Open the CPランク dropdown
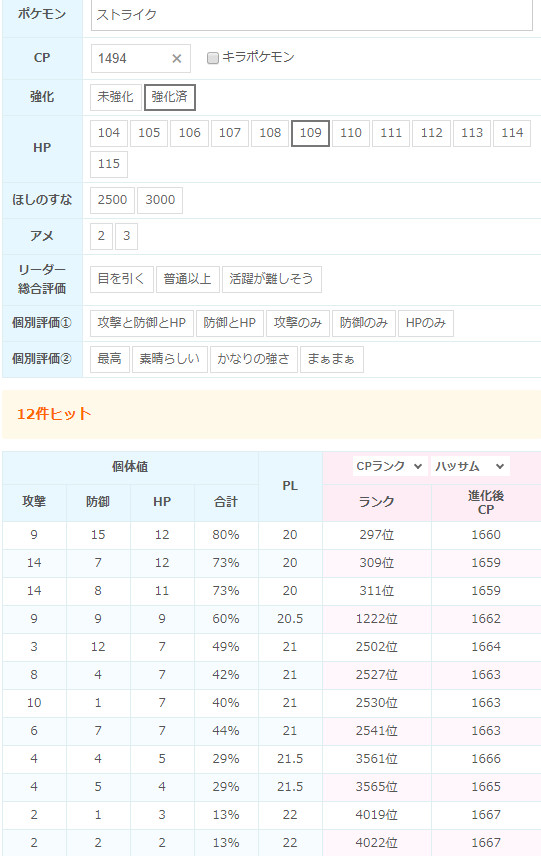This screenshot has width=541, height=856. point(390,467)
